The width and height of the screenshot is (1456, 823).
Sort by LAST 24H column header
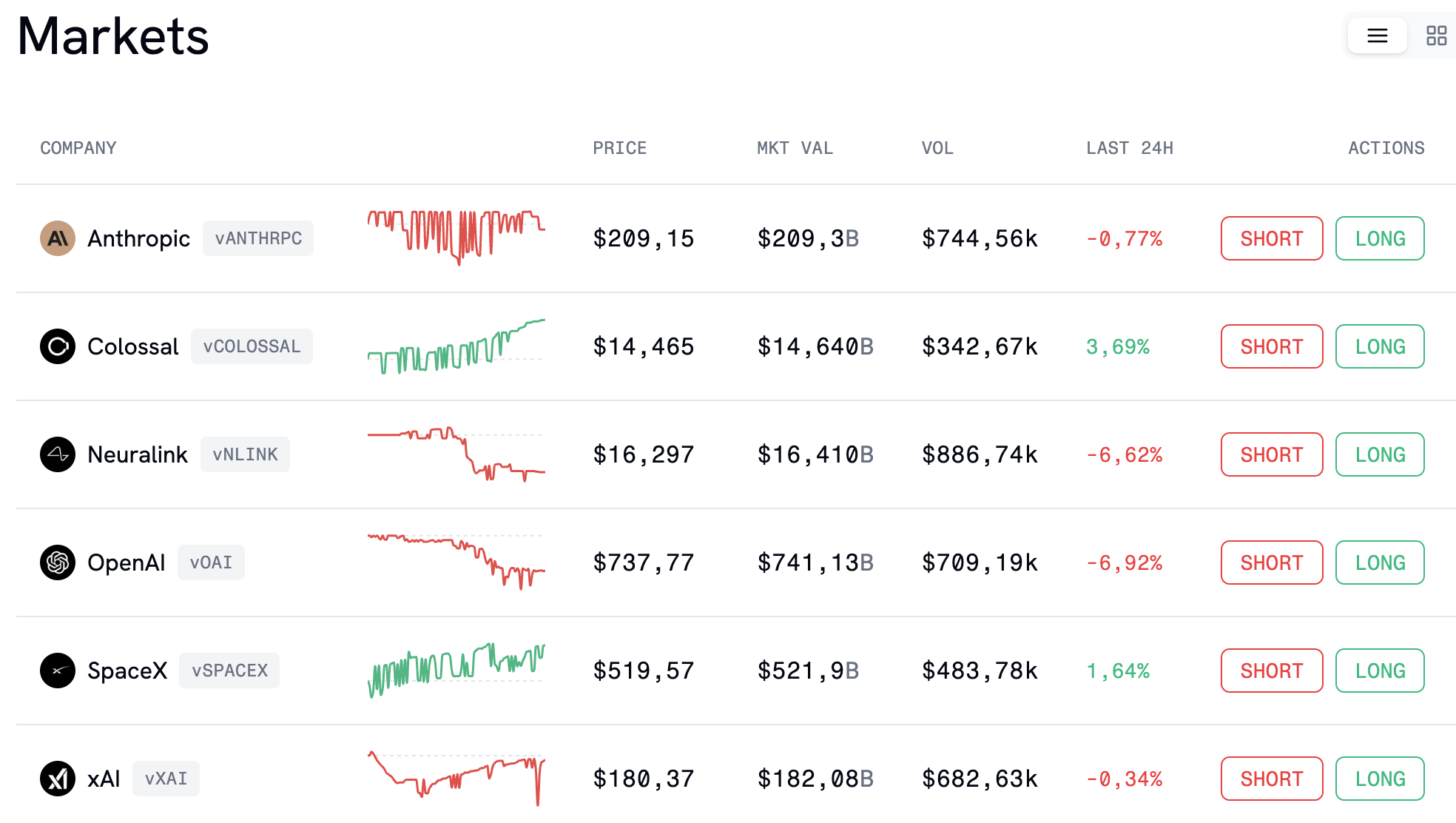point(1129,148)
